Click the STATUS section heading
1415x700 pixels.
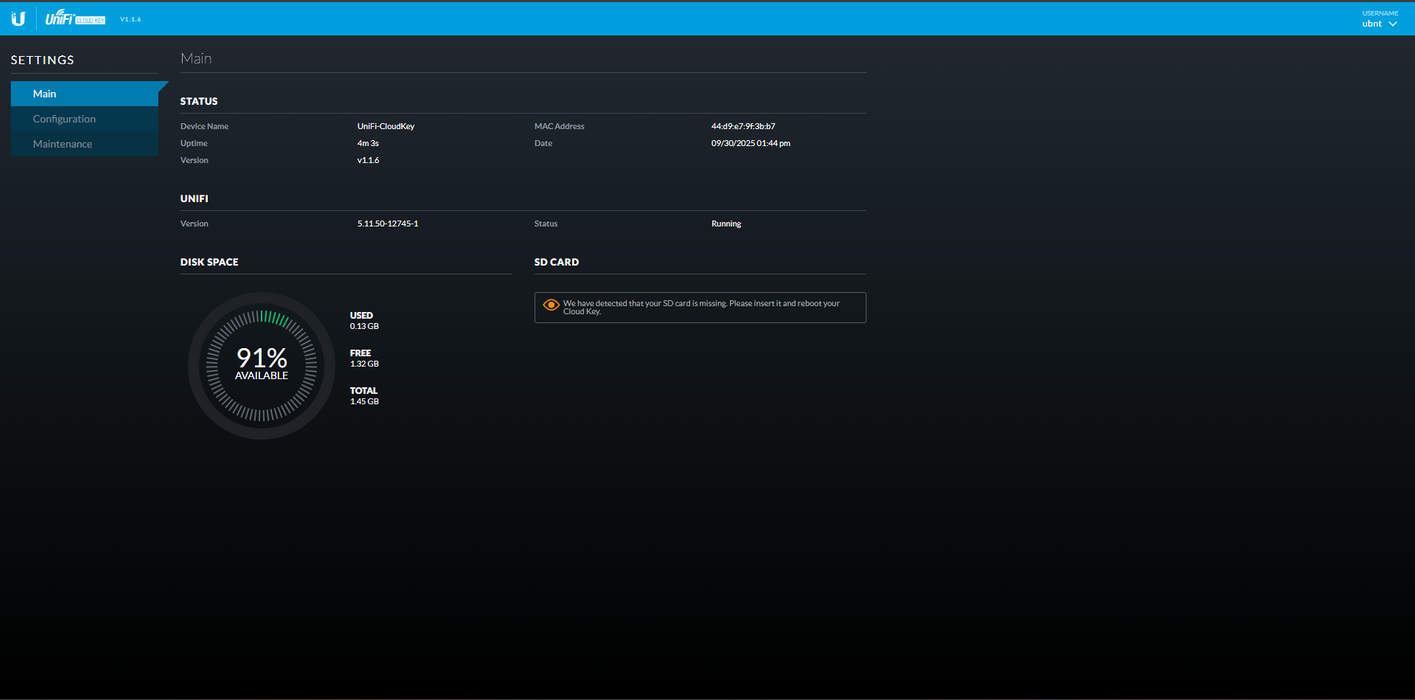(199, 101)
